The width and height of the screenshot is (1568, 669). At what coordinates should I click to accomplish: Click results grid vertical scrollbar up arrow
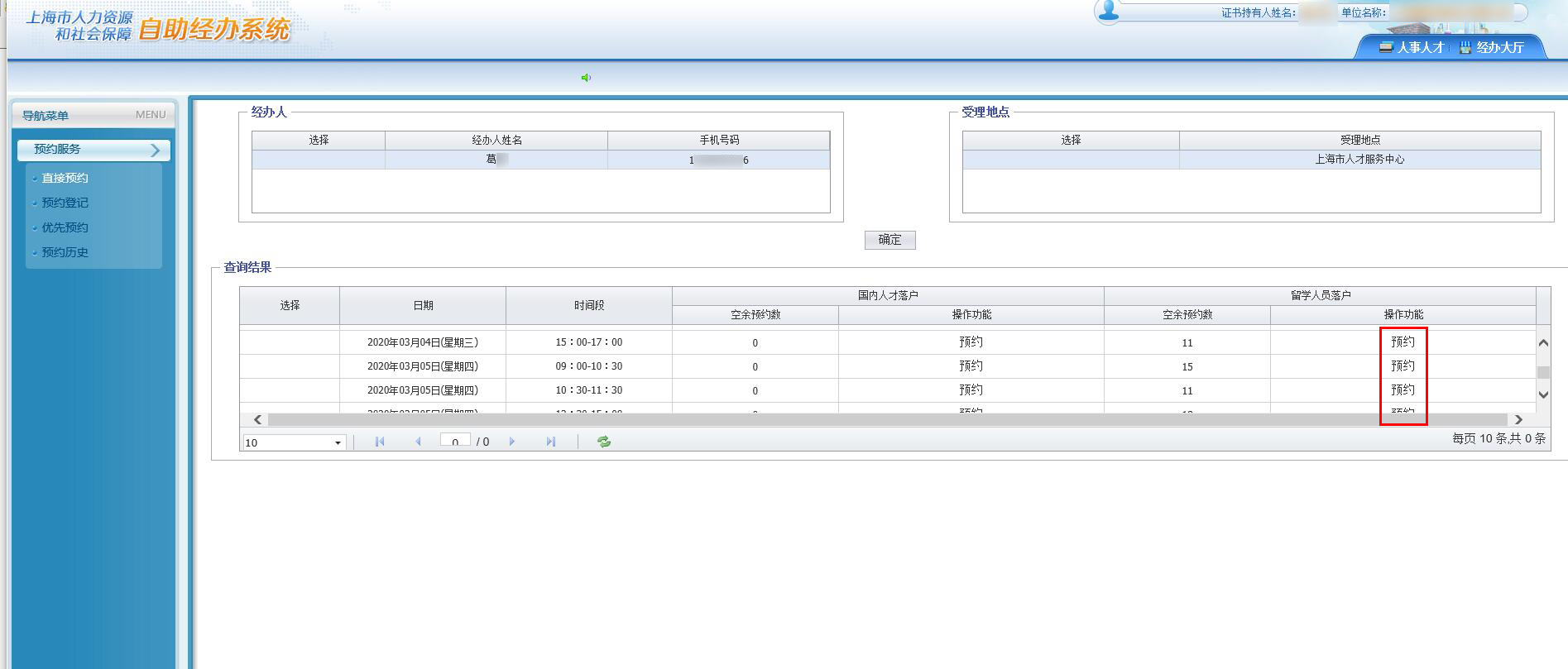pos(1543,342)
